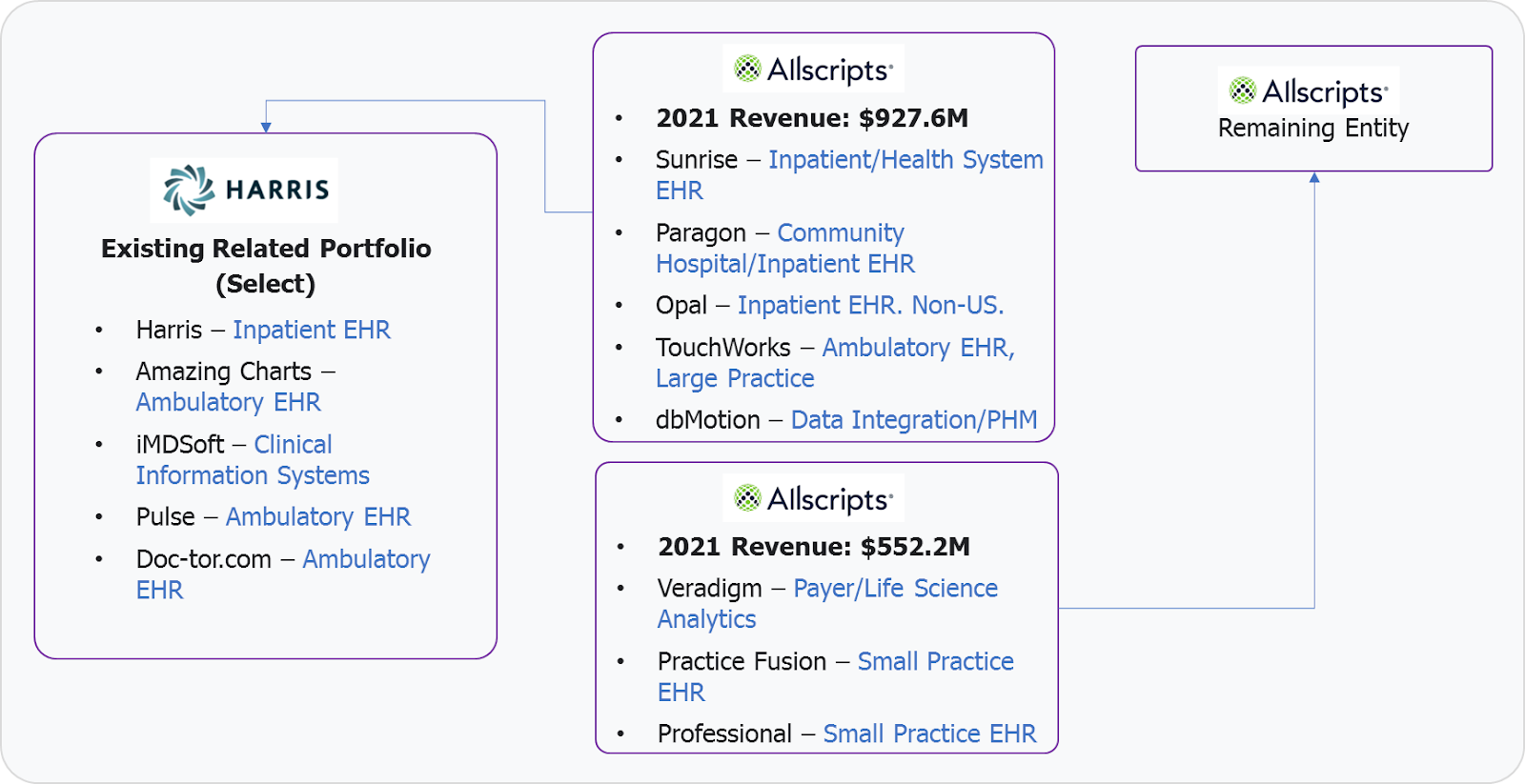Screen dimensions: 1525x784
Task: Click the 2021 Revenue: $552.2M heading
Action: 814,547
